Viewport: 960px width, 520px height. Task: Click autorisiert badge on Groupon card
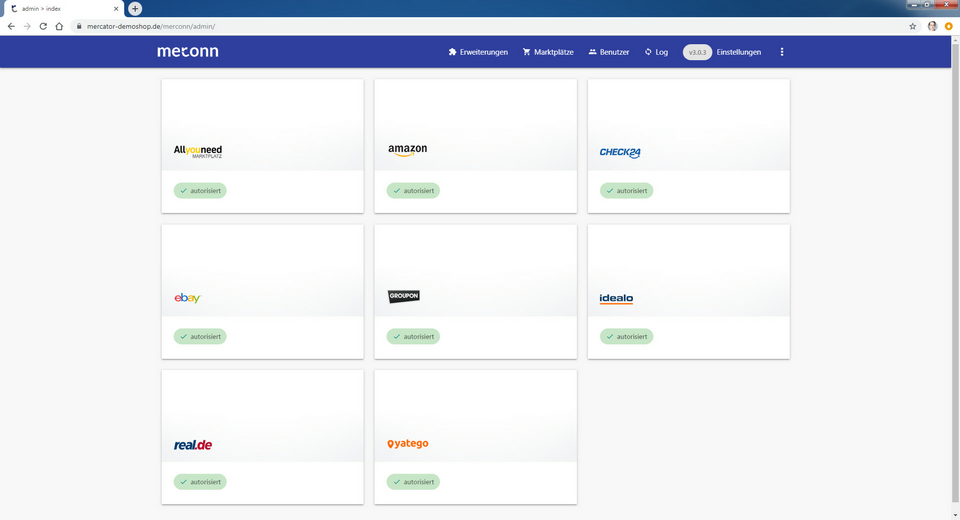(x=413, y=336)
